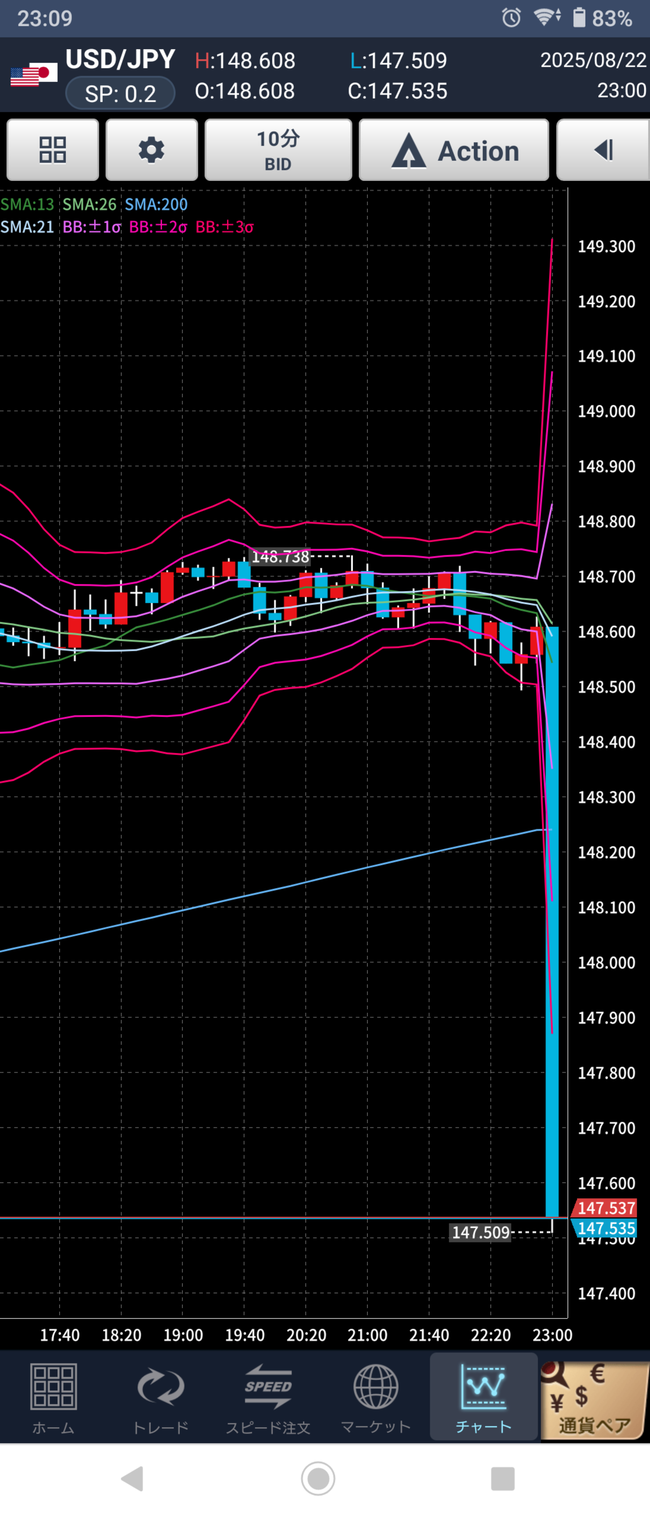The image size is (650, 1518).
Task: Tap the battery 83% indicator
Action: tap(601, 18)
